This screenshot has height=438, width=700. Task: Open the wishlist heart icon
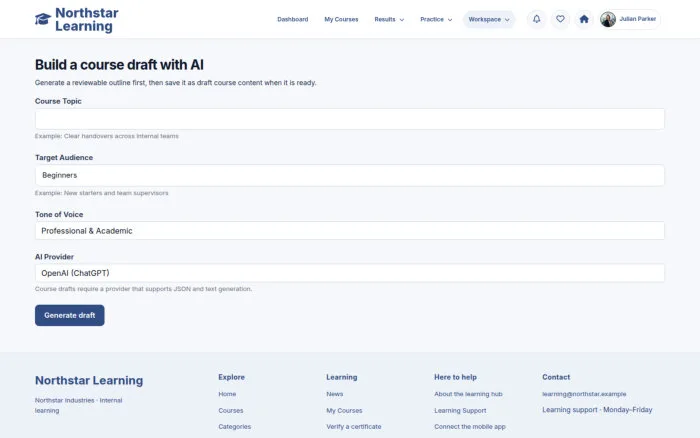pos(560,19)
